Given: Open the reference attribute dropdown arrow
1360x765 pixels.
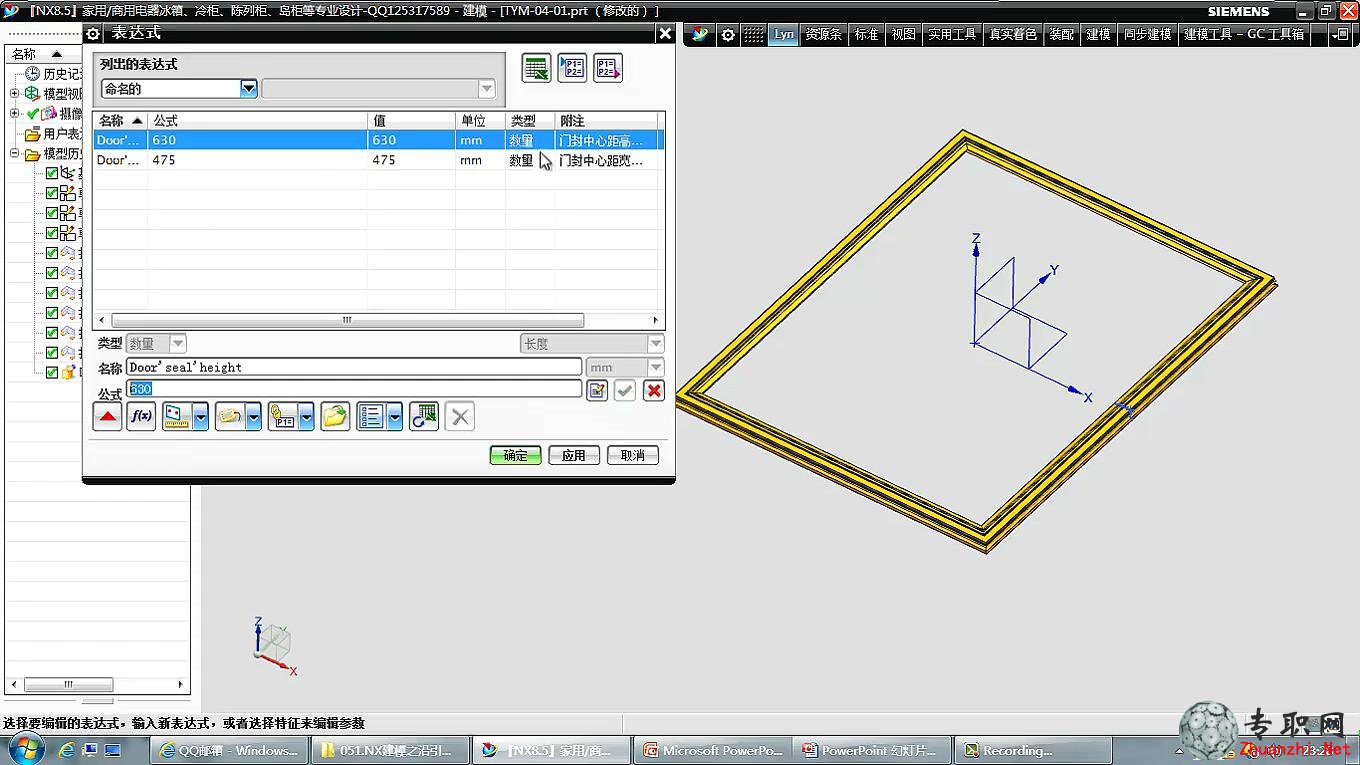Looking at the screenshot, I should click(254, 417).
